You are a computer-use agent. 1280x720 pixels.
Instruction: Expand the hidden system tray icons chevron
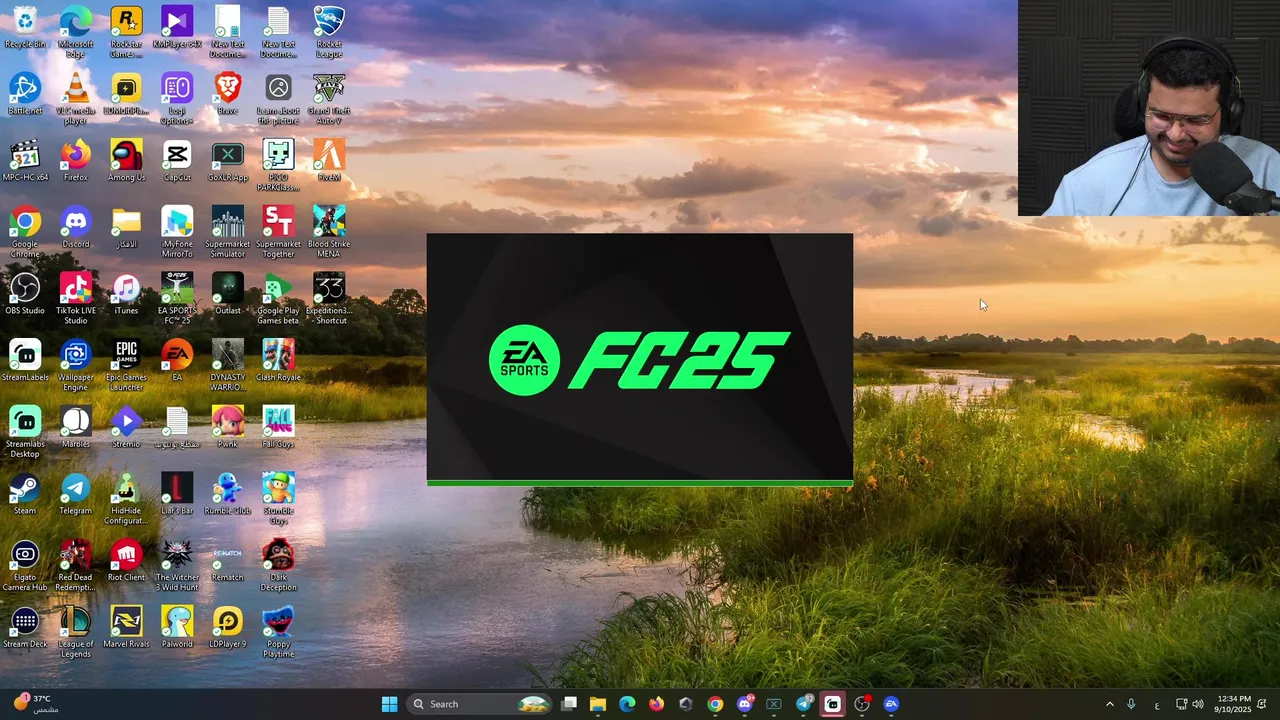(1109, 704)
